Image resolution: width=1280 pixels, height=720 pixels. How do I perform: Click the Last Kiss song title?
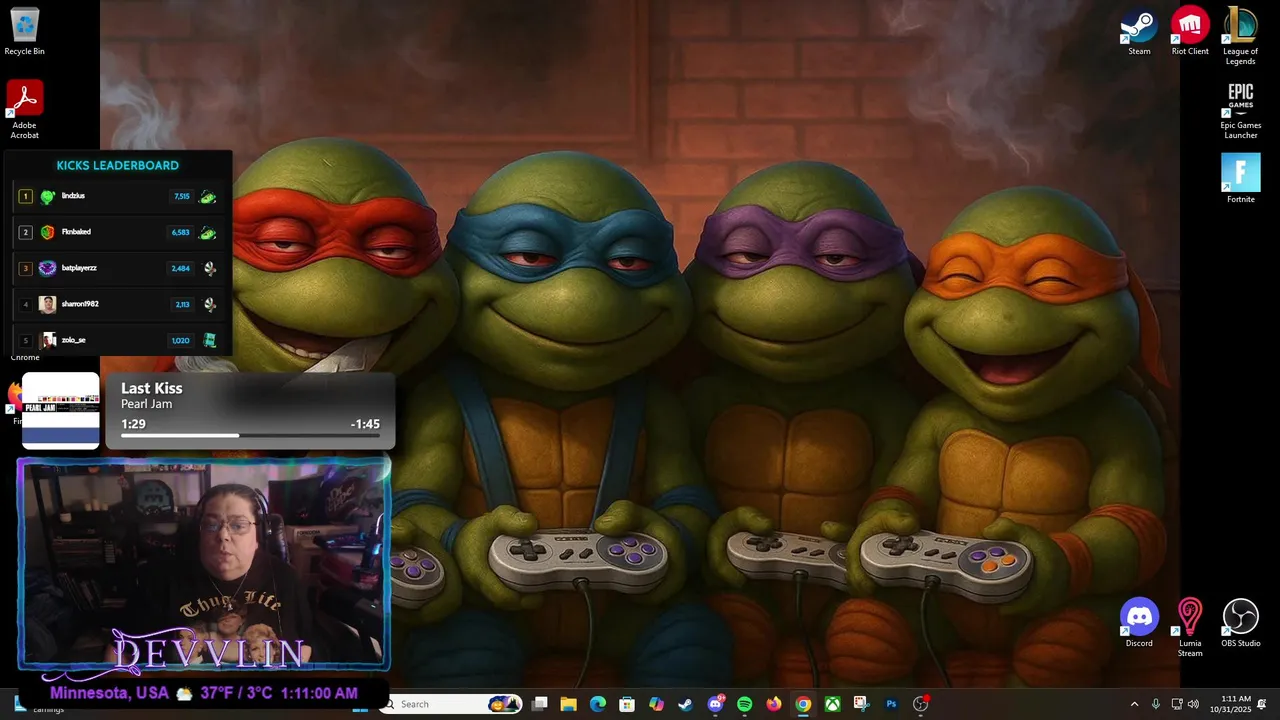pyautogui.click(x=152, y=388)
